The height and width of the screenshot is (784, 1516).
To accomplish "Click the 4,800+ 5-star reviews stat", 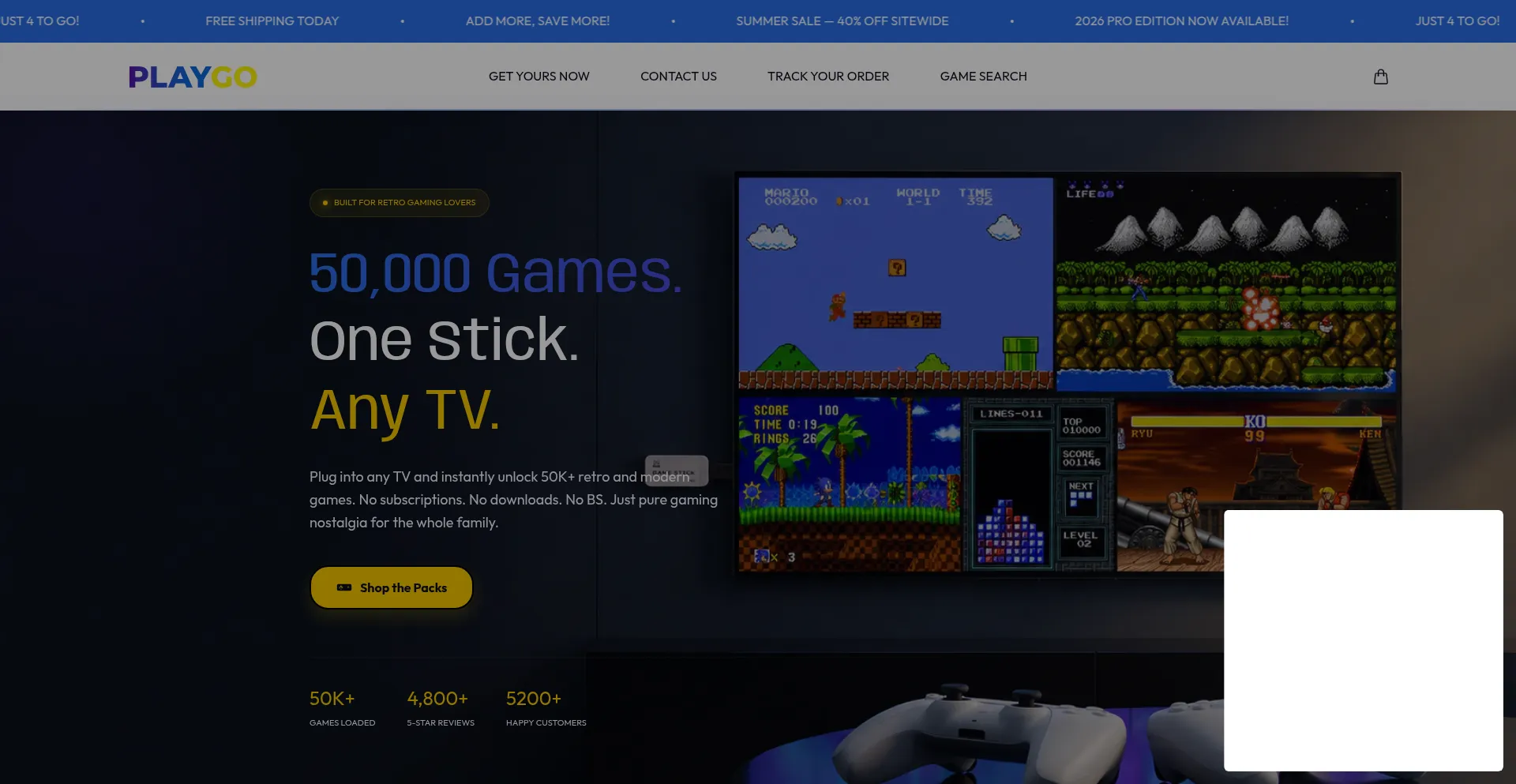I will pyautogui.click(x=441, y=708).
